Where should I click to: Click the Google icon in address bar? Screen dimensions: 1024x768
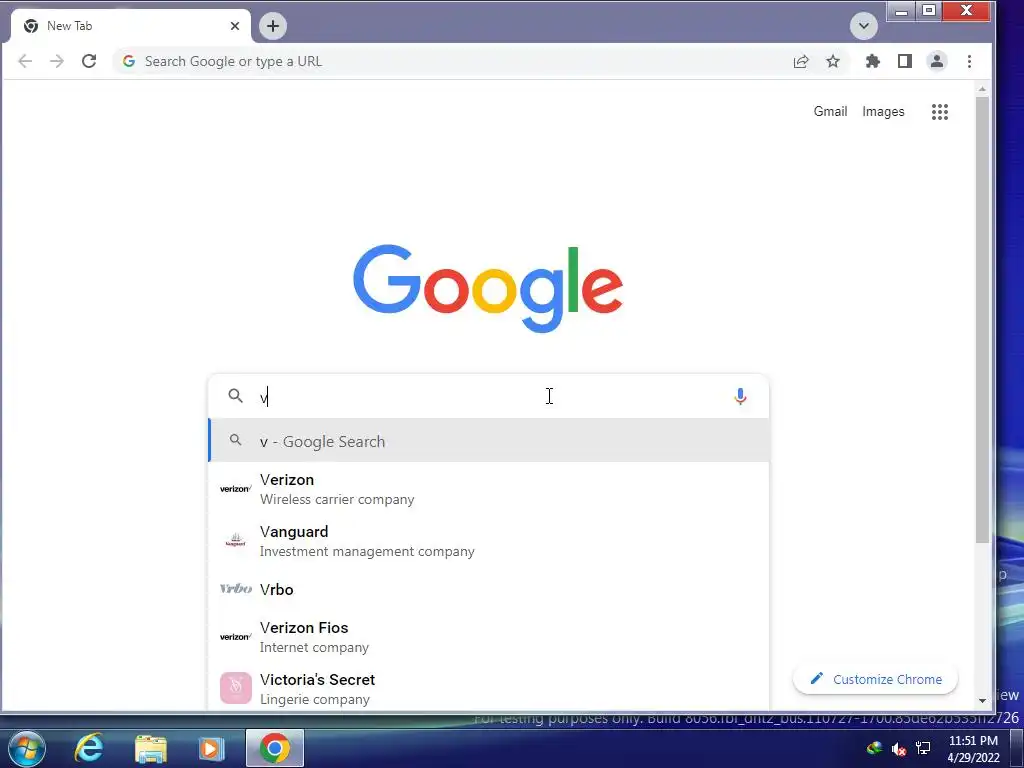(129, 61)
